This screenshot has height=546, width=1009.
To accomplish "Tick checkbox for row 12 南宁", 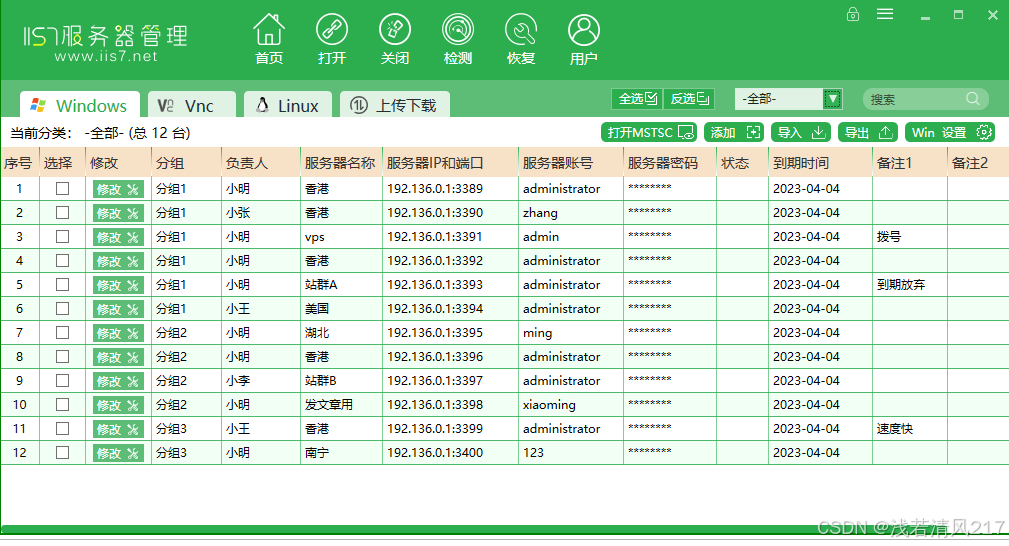I will pos(62,453).
